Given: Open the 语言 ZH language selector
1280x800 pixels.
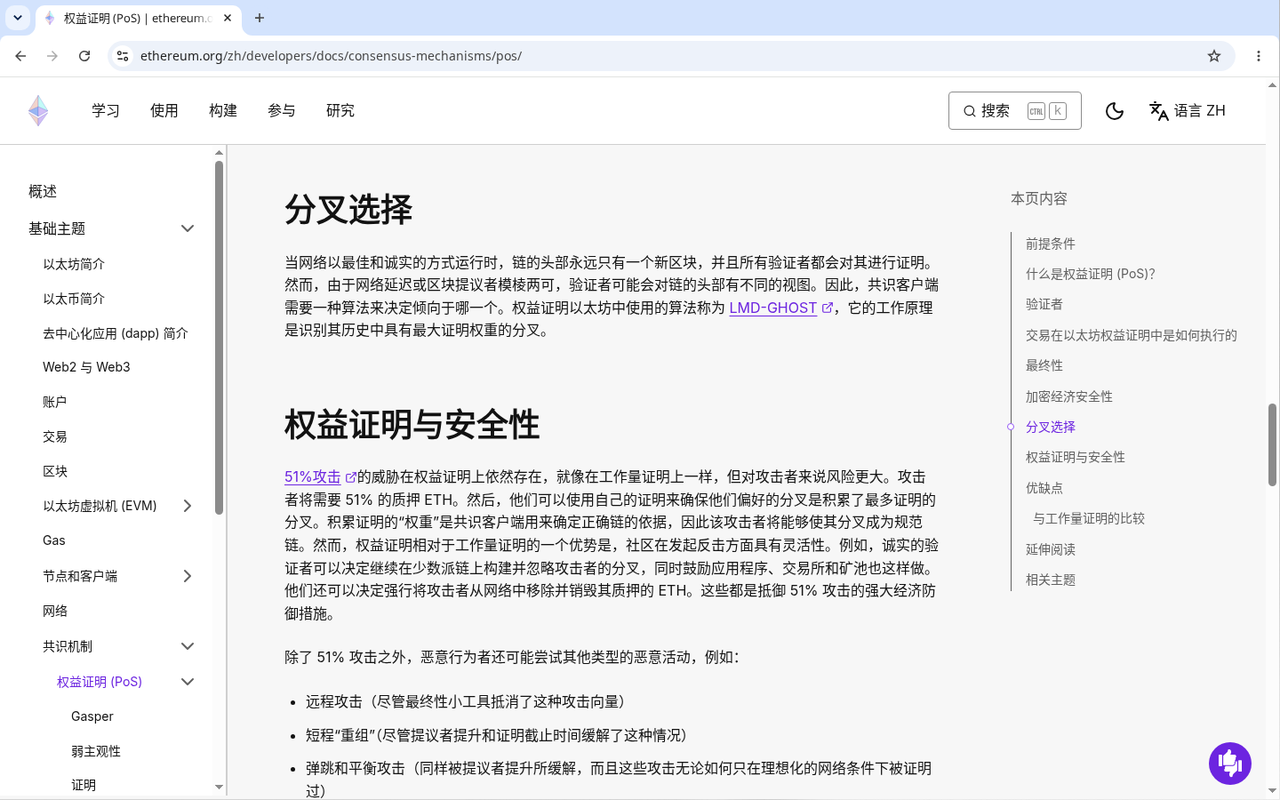Looking at the screenshot, I should point(1187,111).
